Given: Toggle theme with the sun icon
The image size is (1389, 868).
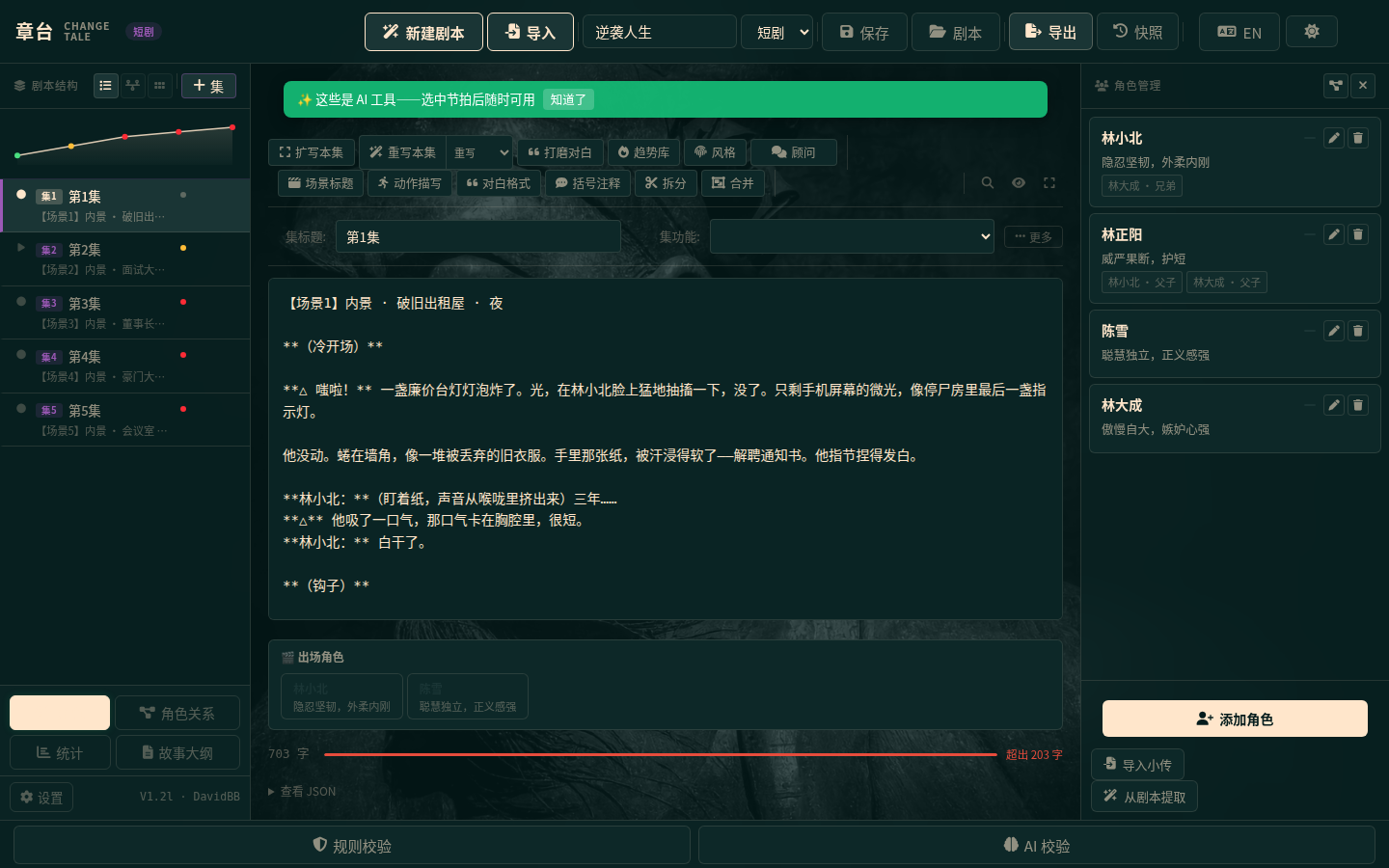Looking at the screenshot, I should click(x=1312, y=32).
